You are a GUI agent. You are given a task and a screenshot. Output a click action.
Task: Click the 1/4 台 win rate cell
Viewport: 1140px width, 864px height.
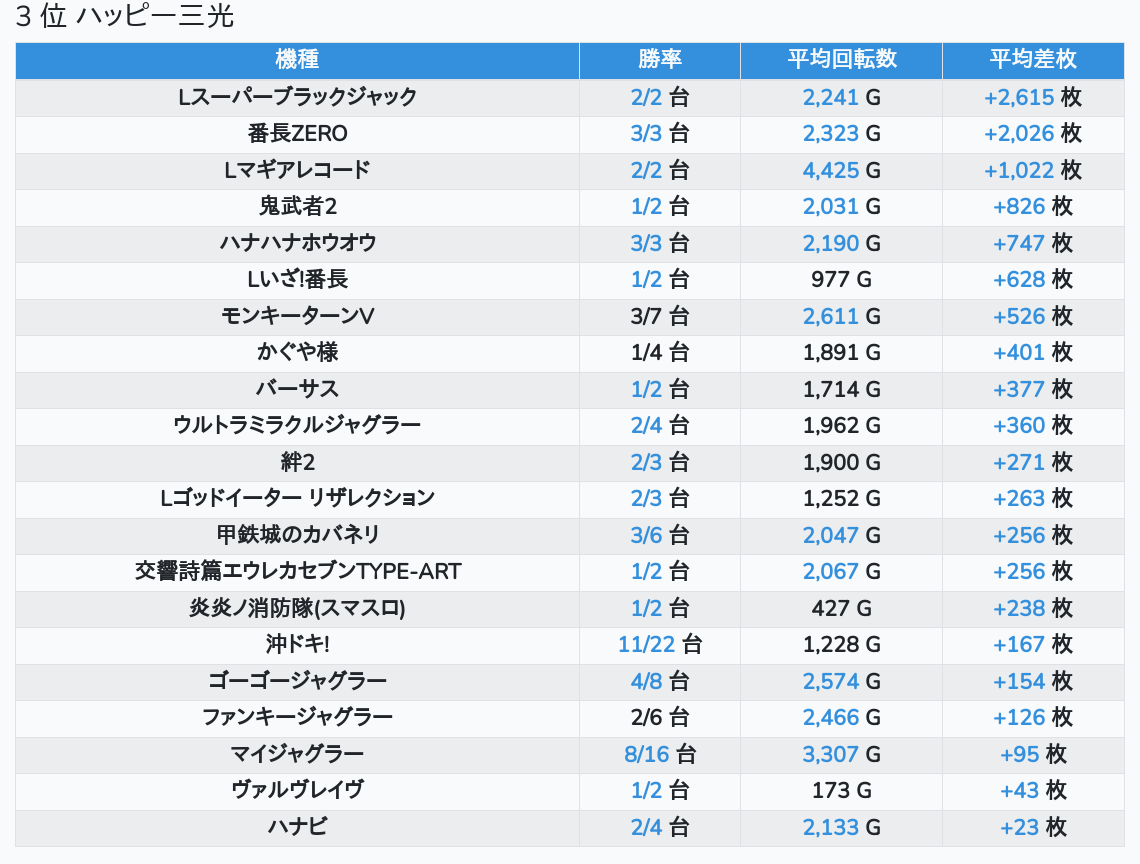(659, 353)
